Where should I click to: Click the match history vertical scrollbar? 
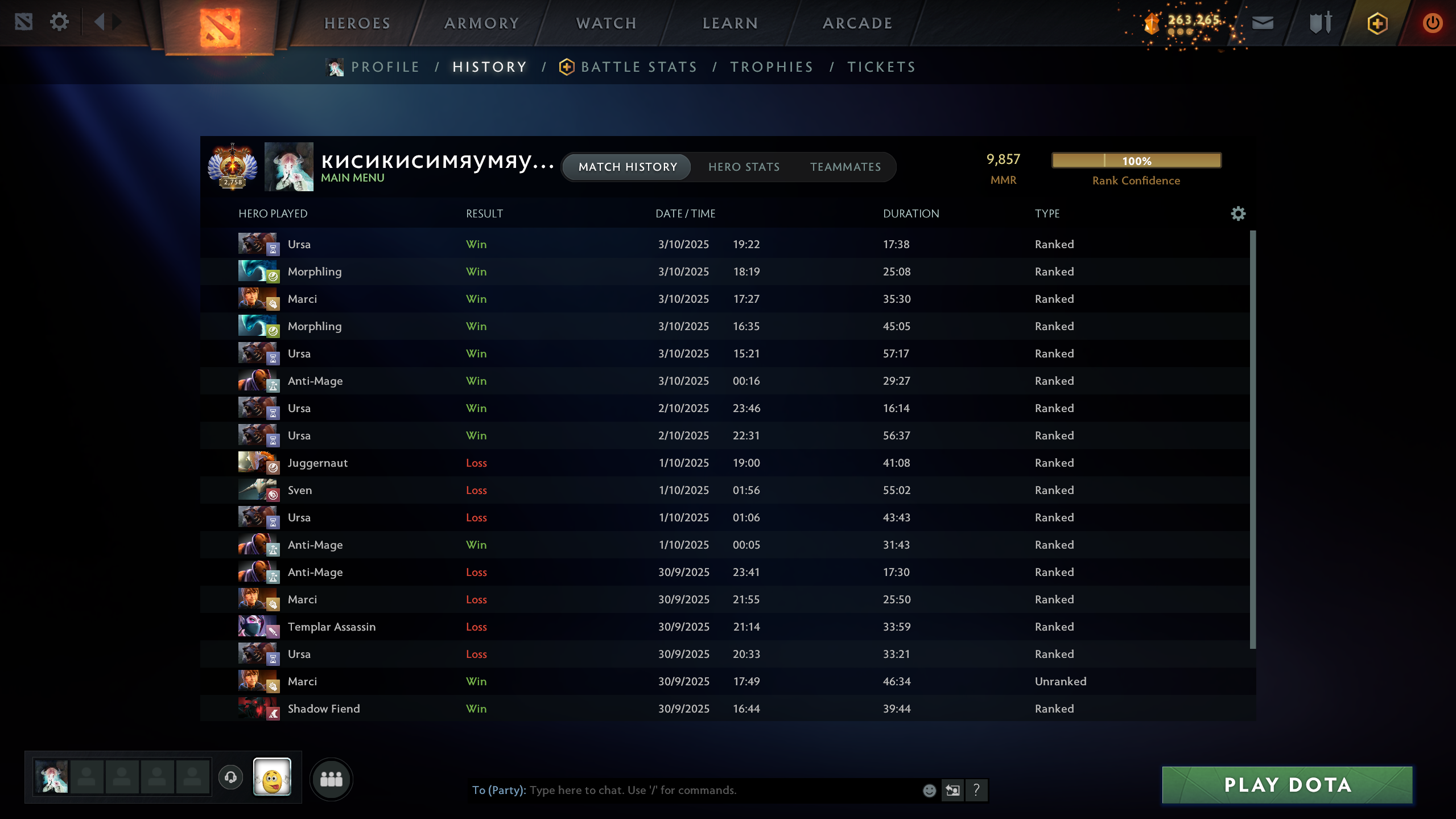1252,439
